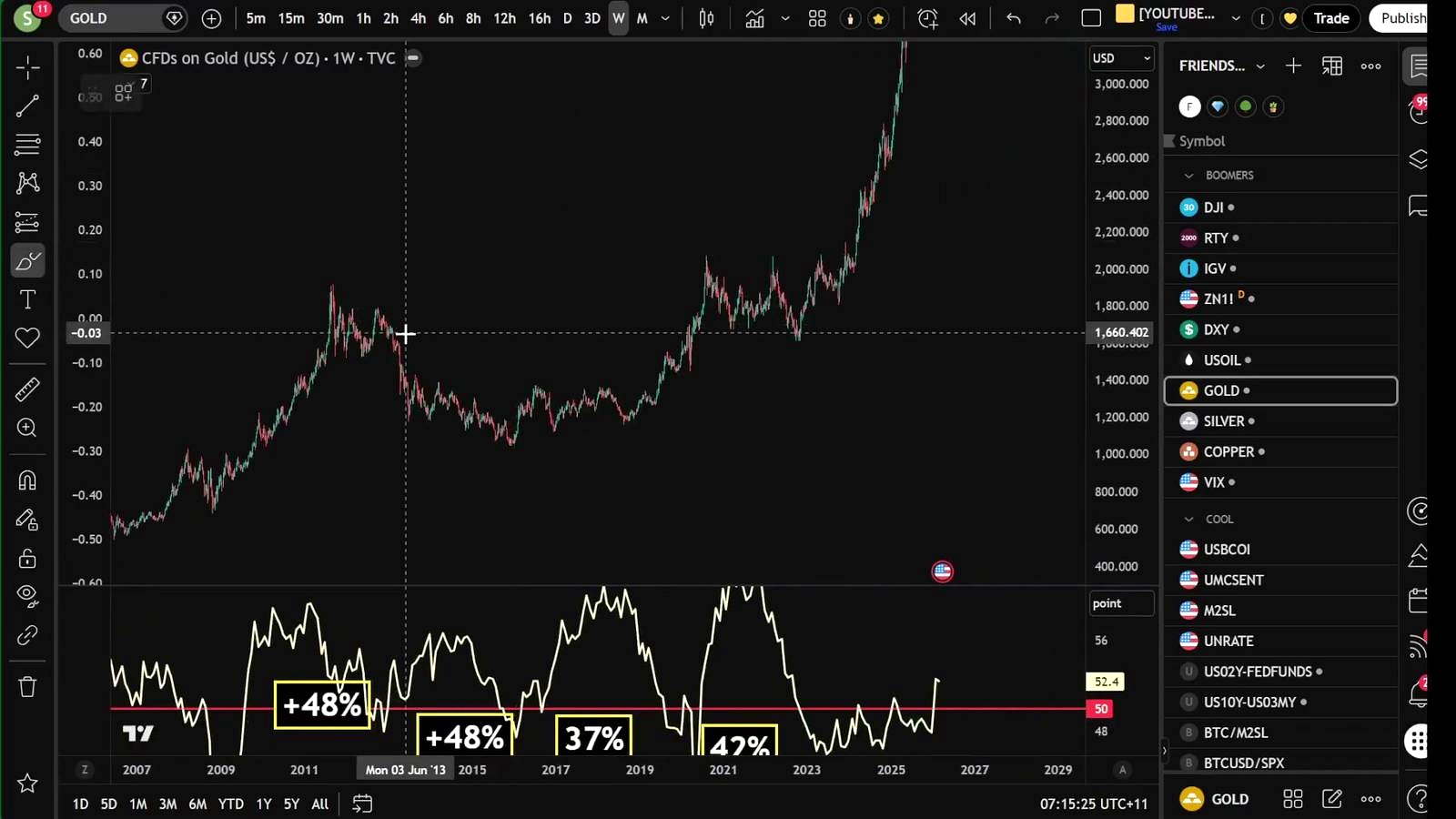Open the USD currency dropdown
This screenshot has width=1456, height=819.
(1121, 58)
